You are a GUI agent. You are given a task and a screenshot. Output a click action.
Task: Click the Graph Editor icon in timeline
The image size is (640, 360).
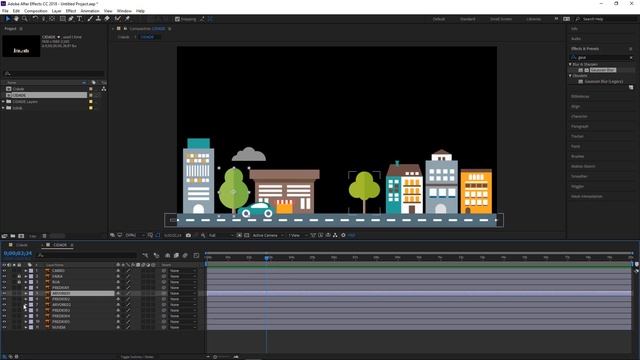(196, 256)
